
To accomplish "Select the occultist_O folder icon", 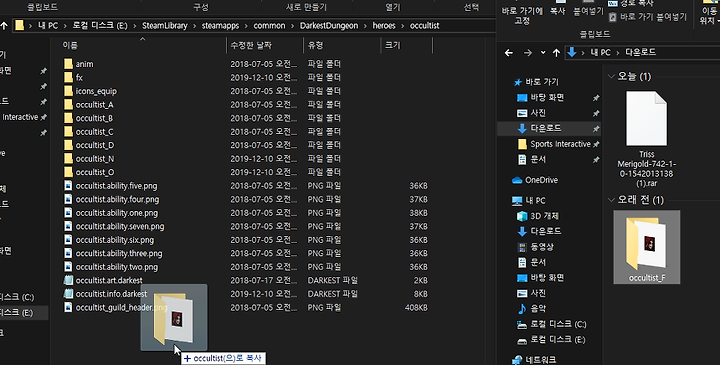I will coord(68,172).
